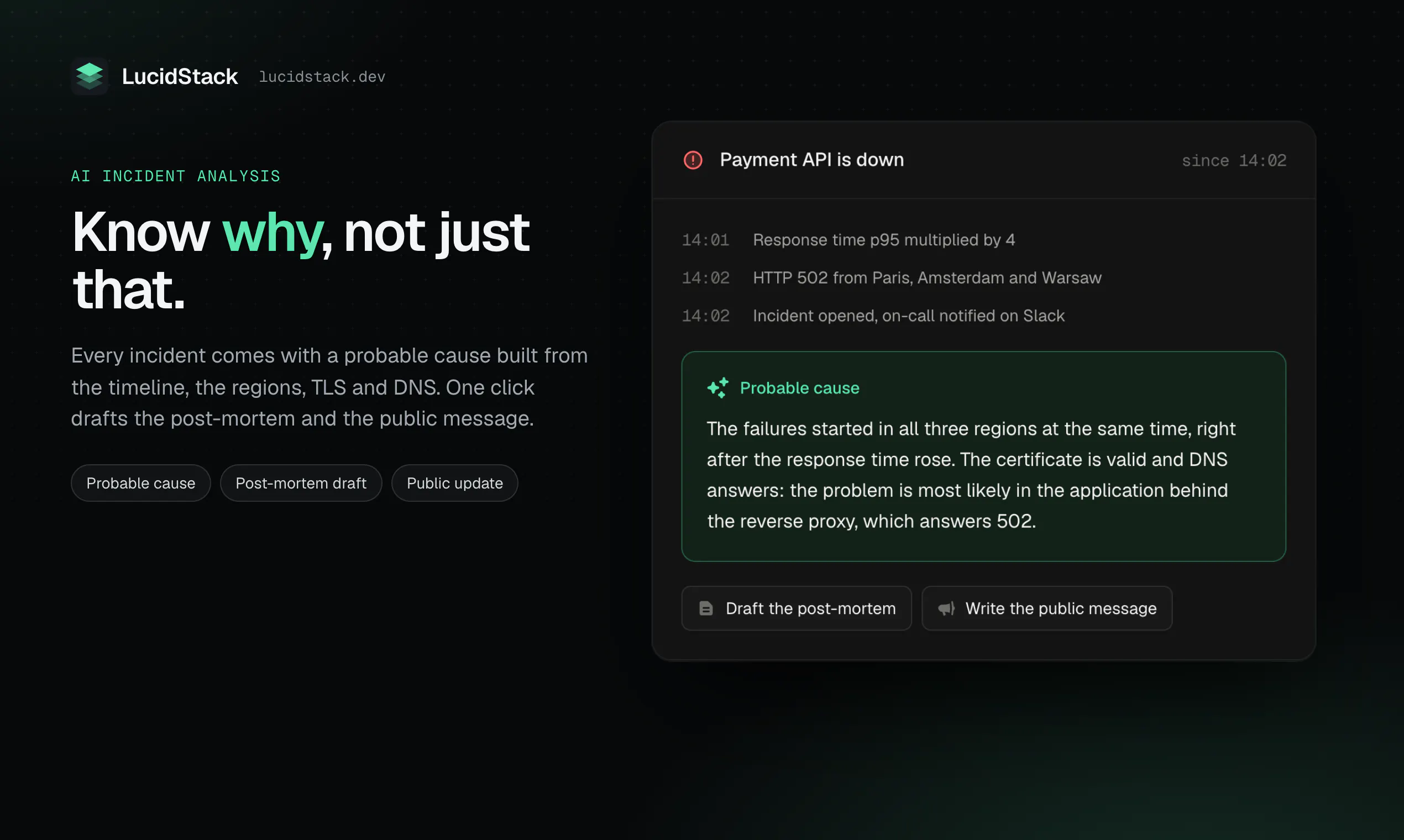This screenshot has width=1404, height=840.
Task: Click the megaphone icon in Write the public message
Action: [x=946, y=608]
